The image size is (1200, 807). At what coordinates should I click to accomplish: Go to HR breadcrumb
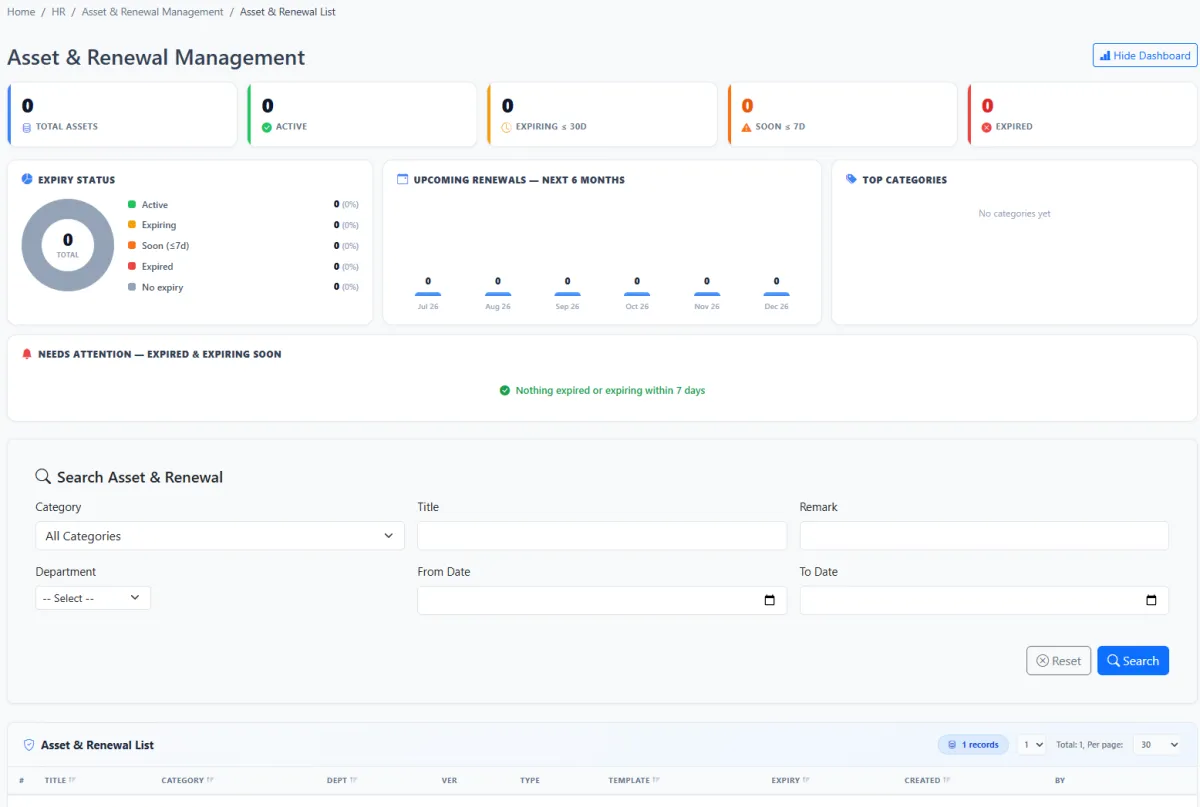59,12
